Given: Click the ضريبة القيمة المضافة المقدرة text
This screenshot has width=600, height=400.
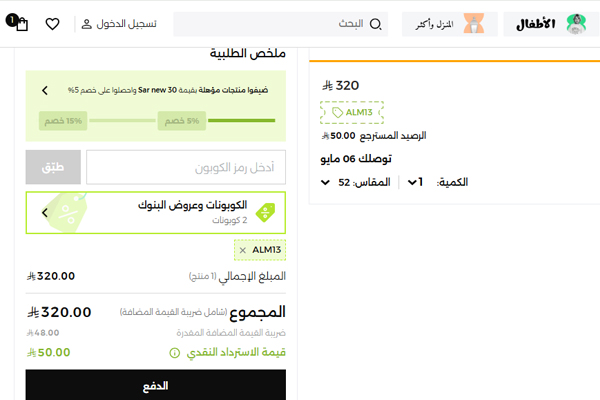Looking at the screenshot, I should click(231, 333).
